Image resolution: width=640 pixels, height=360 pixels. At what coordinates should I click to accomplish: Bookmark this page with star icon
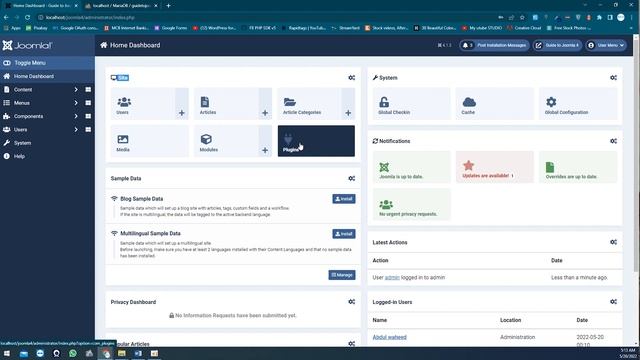pyautogui.click(x=522, y=18)
